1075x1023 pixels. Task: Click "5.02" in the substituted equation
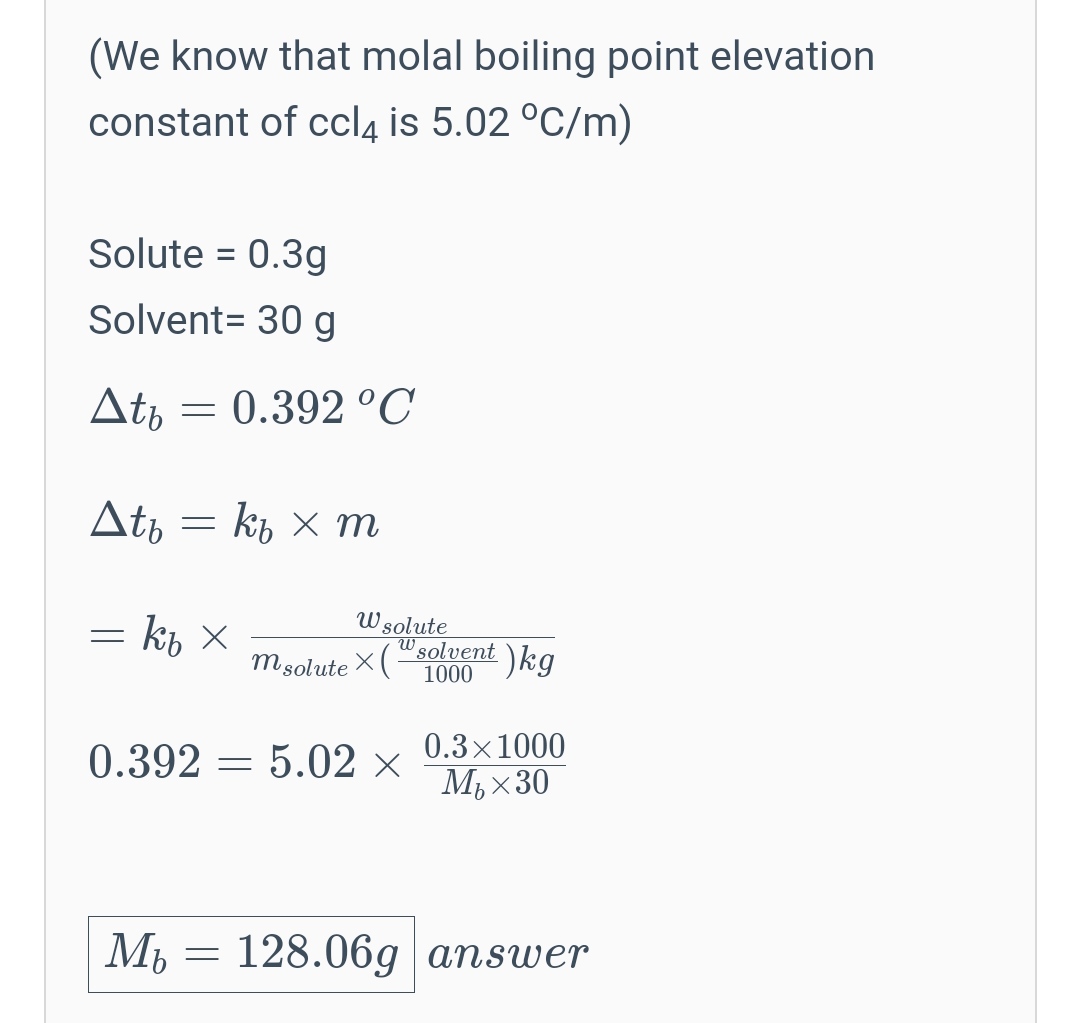312,762
